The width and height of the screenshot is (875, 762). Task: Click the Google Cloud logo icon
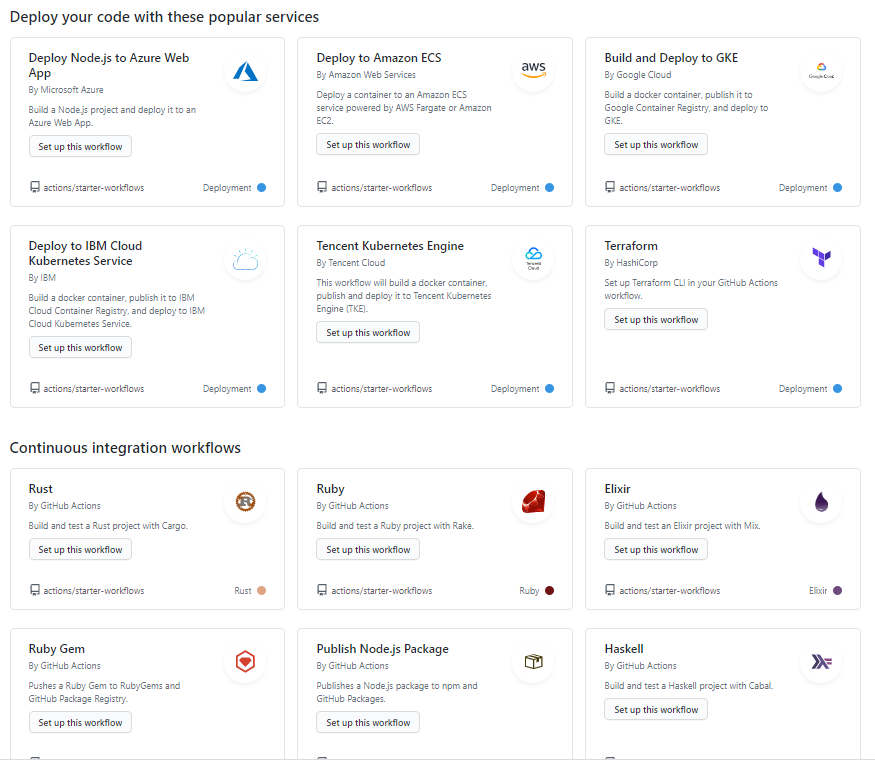[821, 71]
